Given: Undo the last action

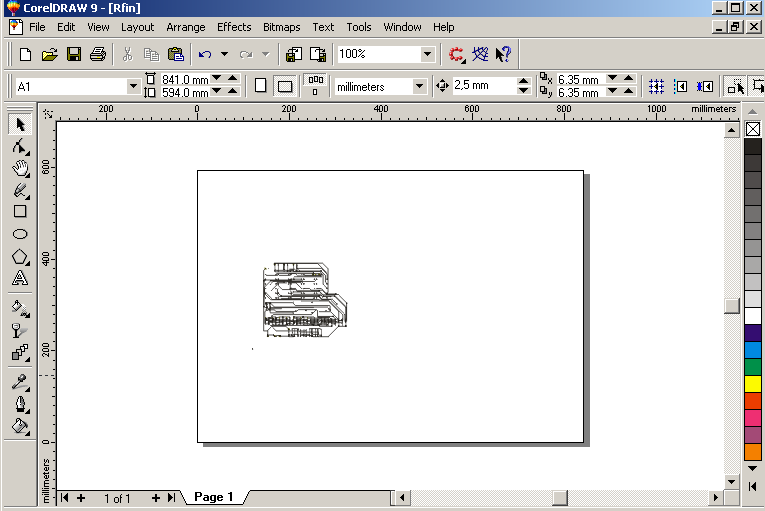Looking at the screenshot, I should 205,54.
